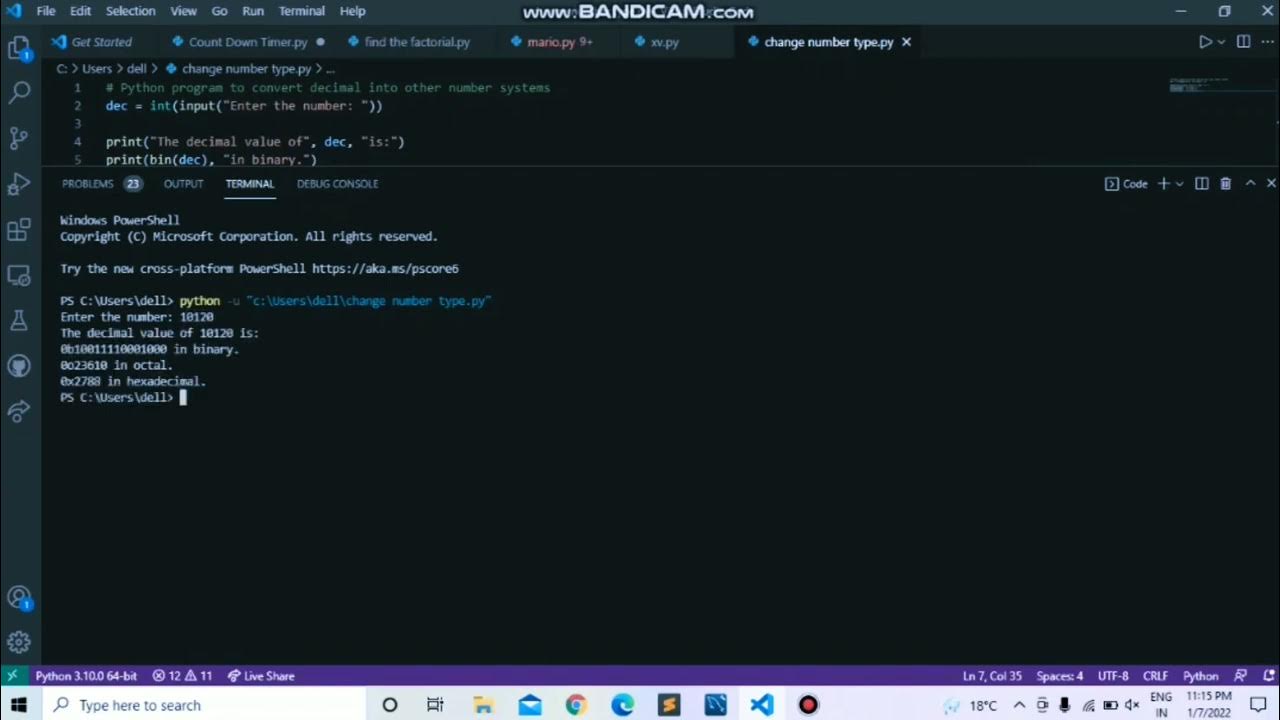Open the Search view in activity bar
The width and height of the screenshot is (1280, 720).
tap(19, 93)
